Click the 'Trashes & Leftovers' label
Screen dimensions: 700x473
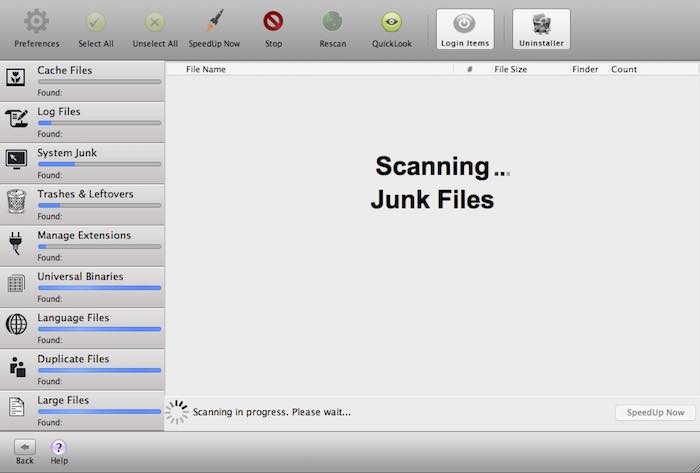click(85, 194)
